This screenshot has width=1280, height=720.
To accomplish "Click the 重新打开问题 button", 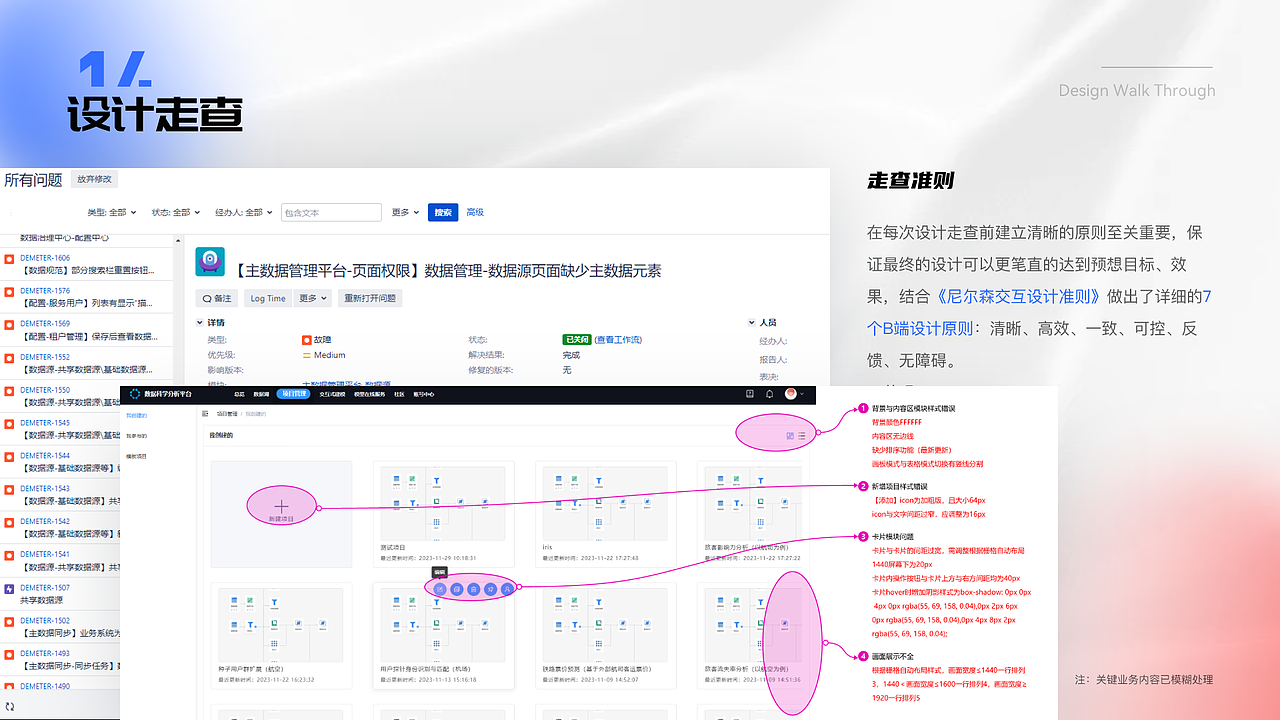I will [x=370, y=298].
